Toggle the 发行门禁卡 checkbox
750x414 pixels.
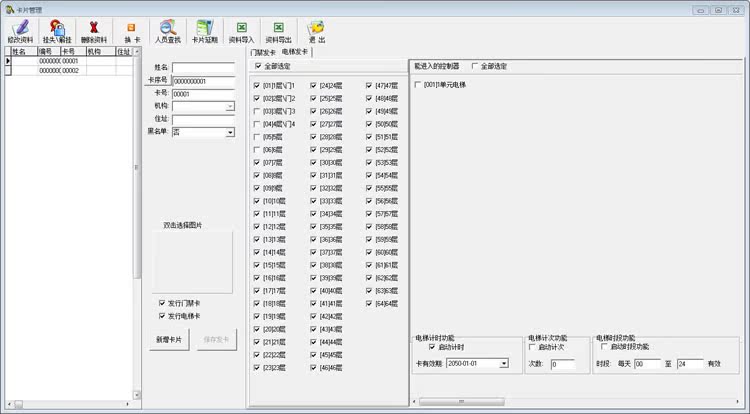pos(162,303)
